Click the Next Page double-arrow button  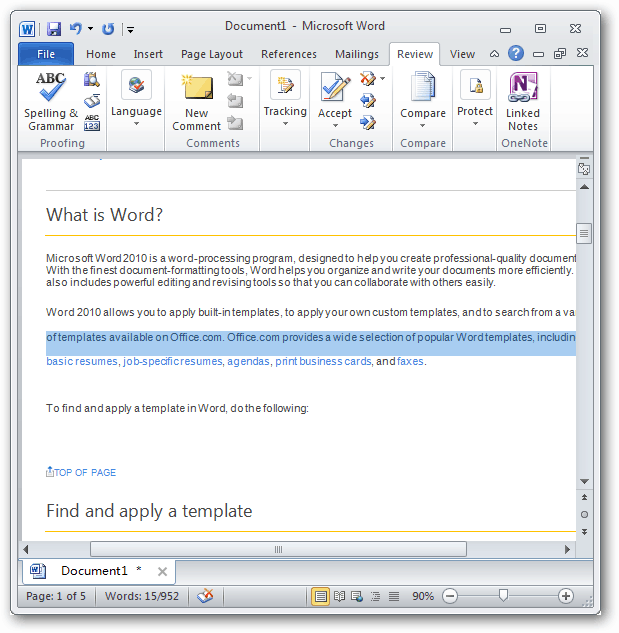(584, 532)
